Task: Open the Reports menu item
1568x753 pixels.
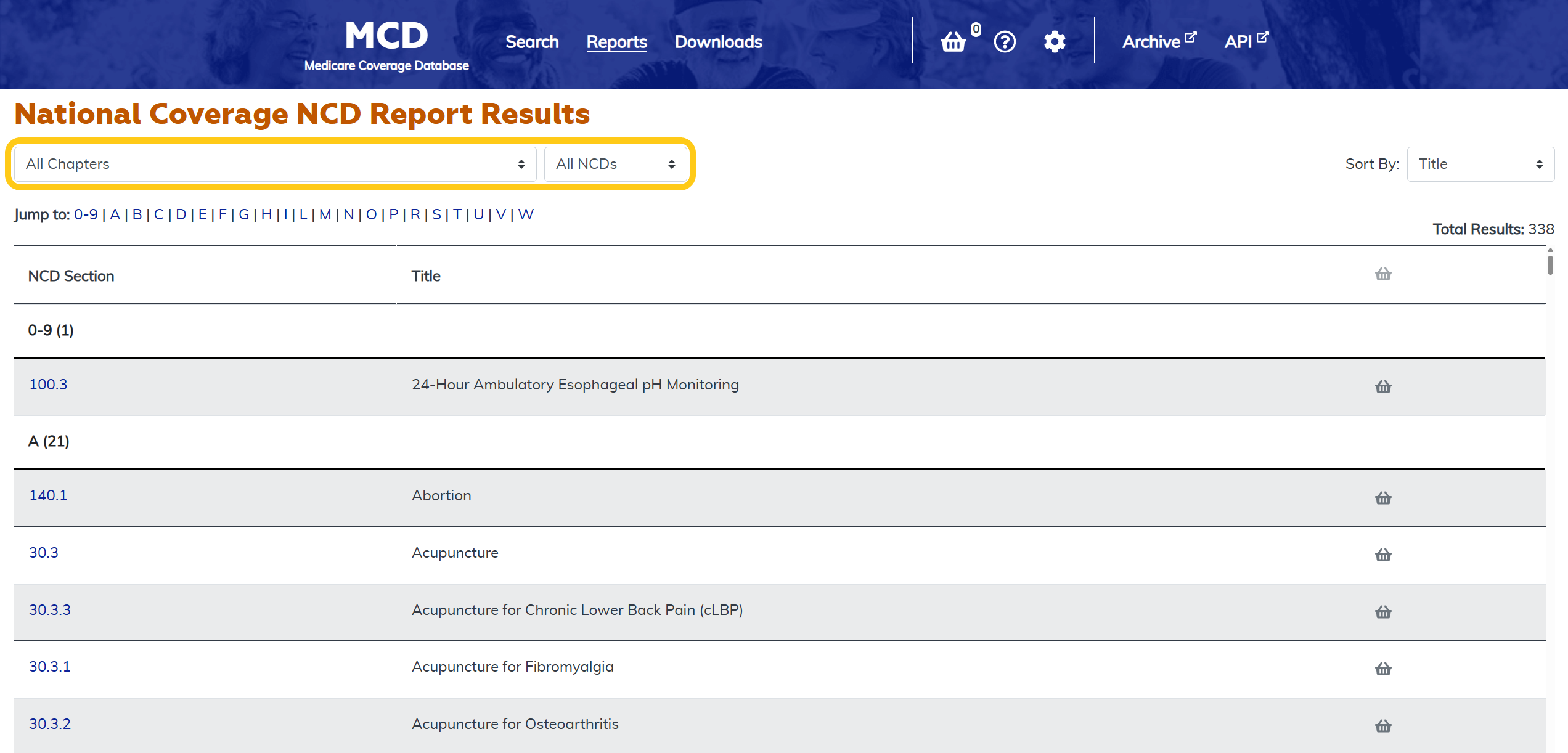Action: [616, 42]
